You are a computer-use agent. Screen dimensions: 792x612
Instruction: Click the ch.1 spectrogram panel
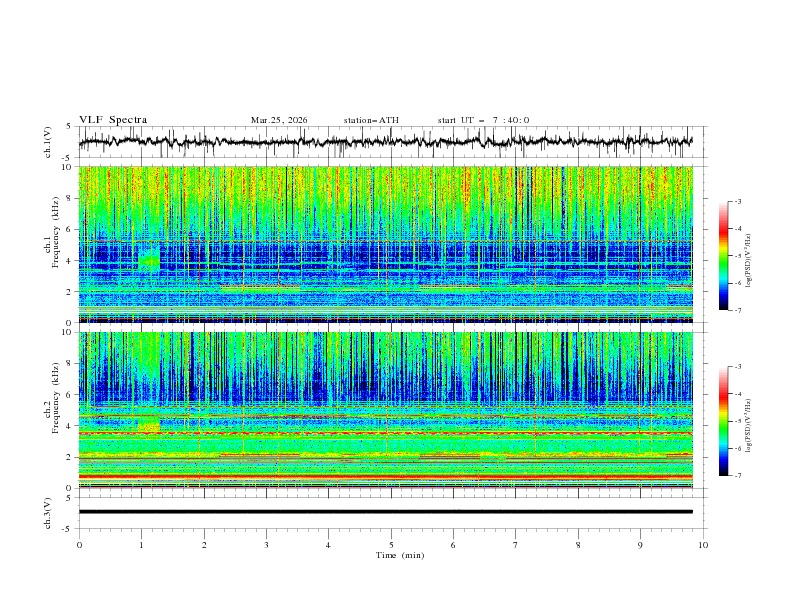(385, 244)
